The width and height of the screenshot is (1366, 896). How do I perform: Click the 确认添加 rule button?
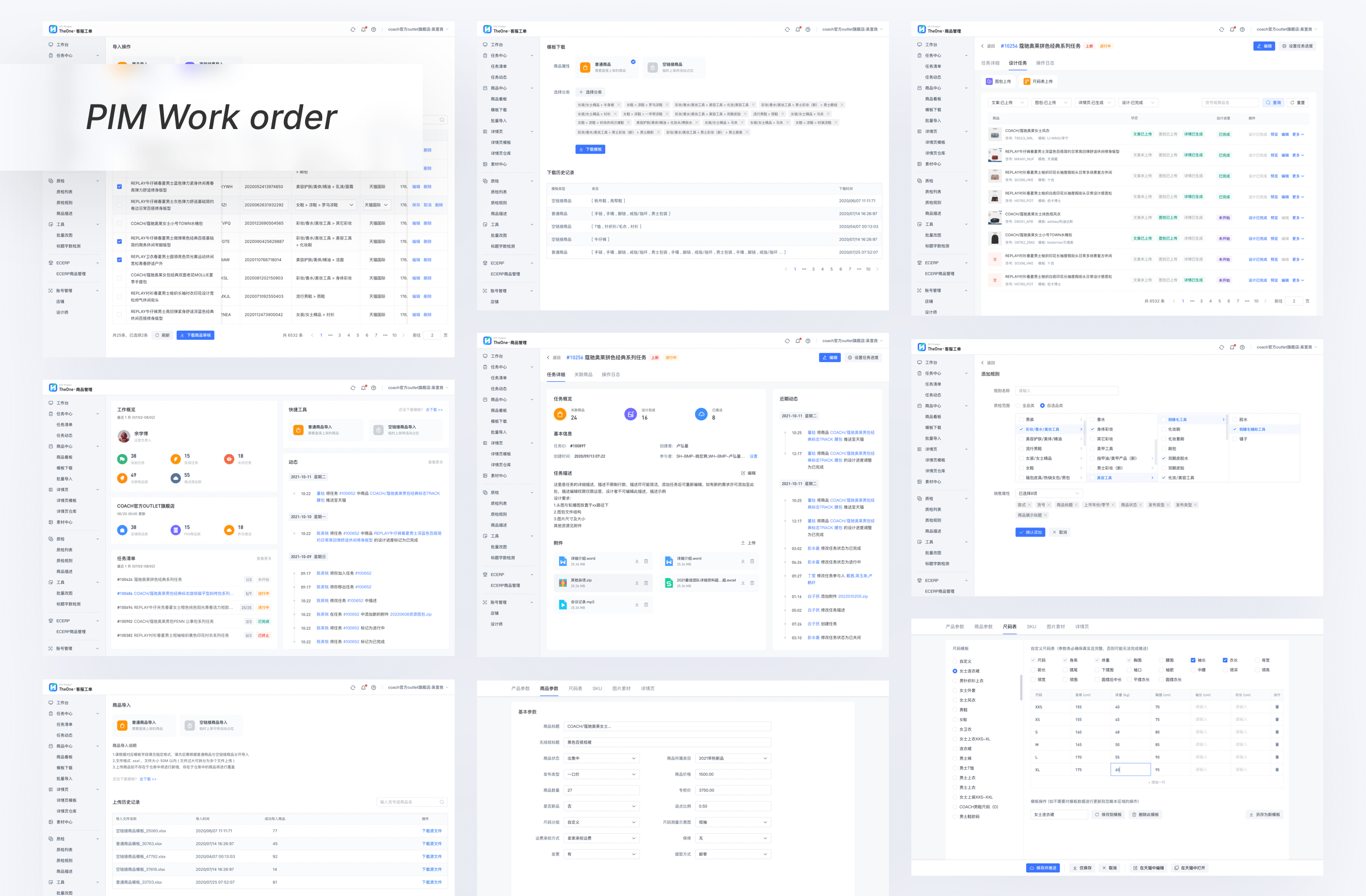point(1030,532)
